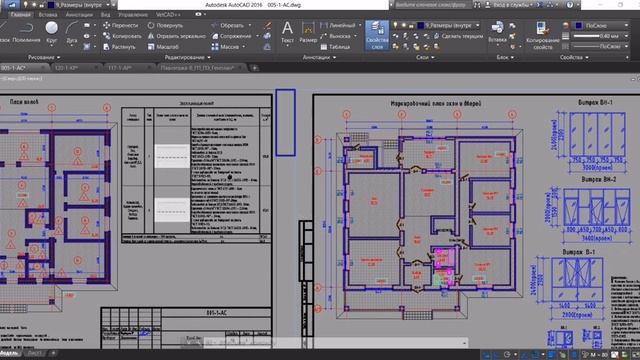Screen dimensions: 640x360
Task: Open Свойства слоя layer properties
Action: [377, 36]
